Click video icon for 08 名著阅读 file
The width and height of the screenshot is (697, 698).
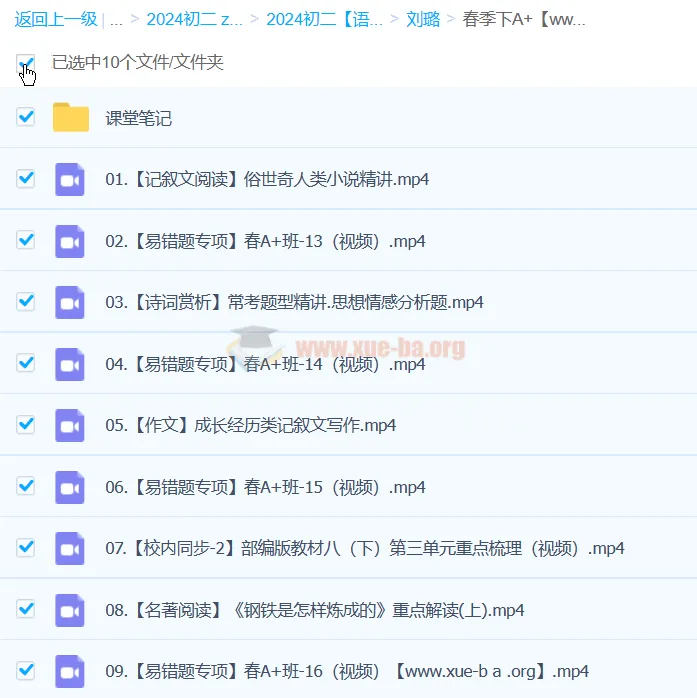[70, 610]
